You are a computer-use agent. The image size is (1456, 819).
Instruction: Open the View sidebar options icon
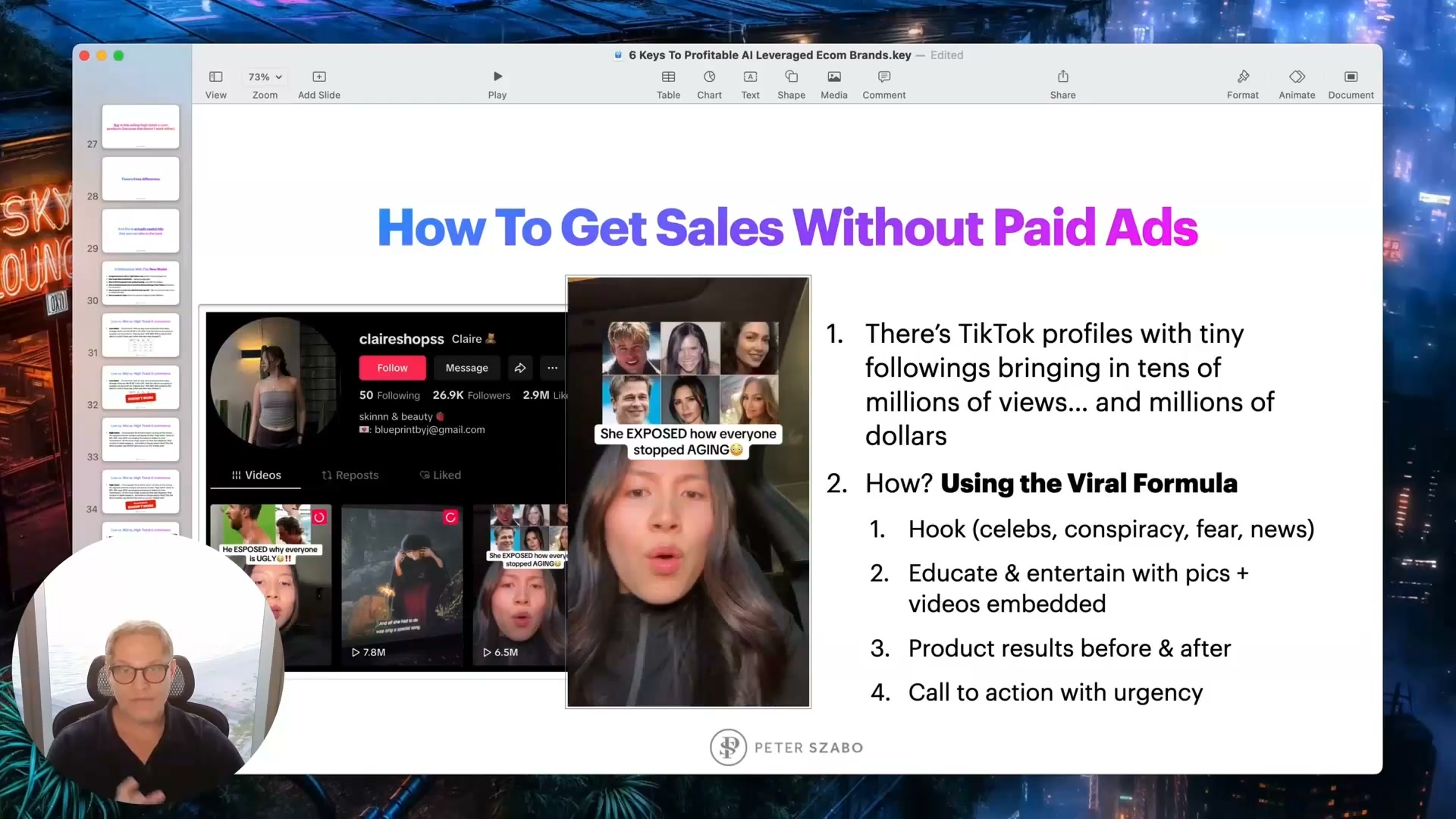coord(215,77)
